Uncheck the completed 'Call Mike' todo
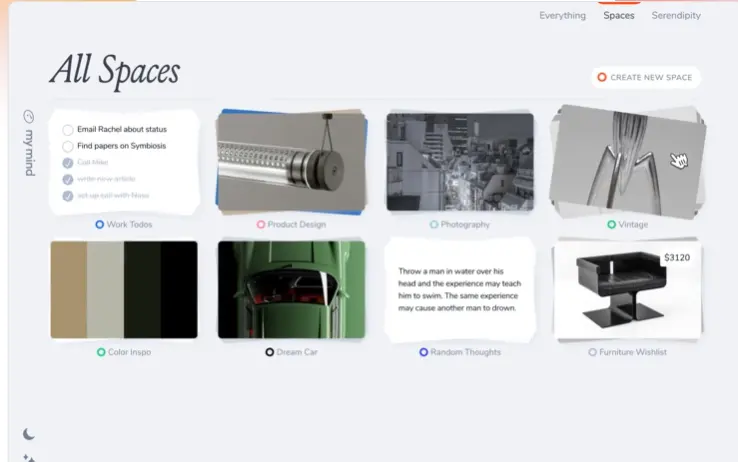This screenshot has width=738, height=462. point(68,163)
